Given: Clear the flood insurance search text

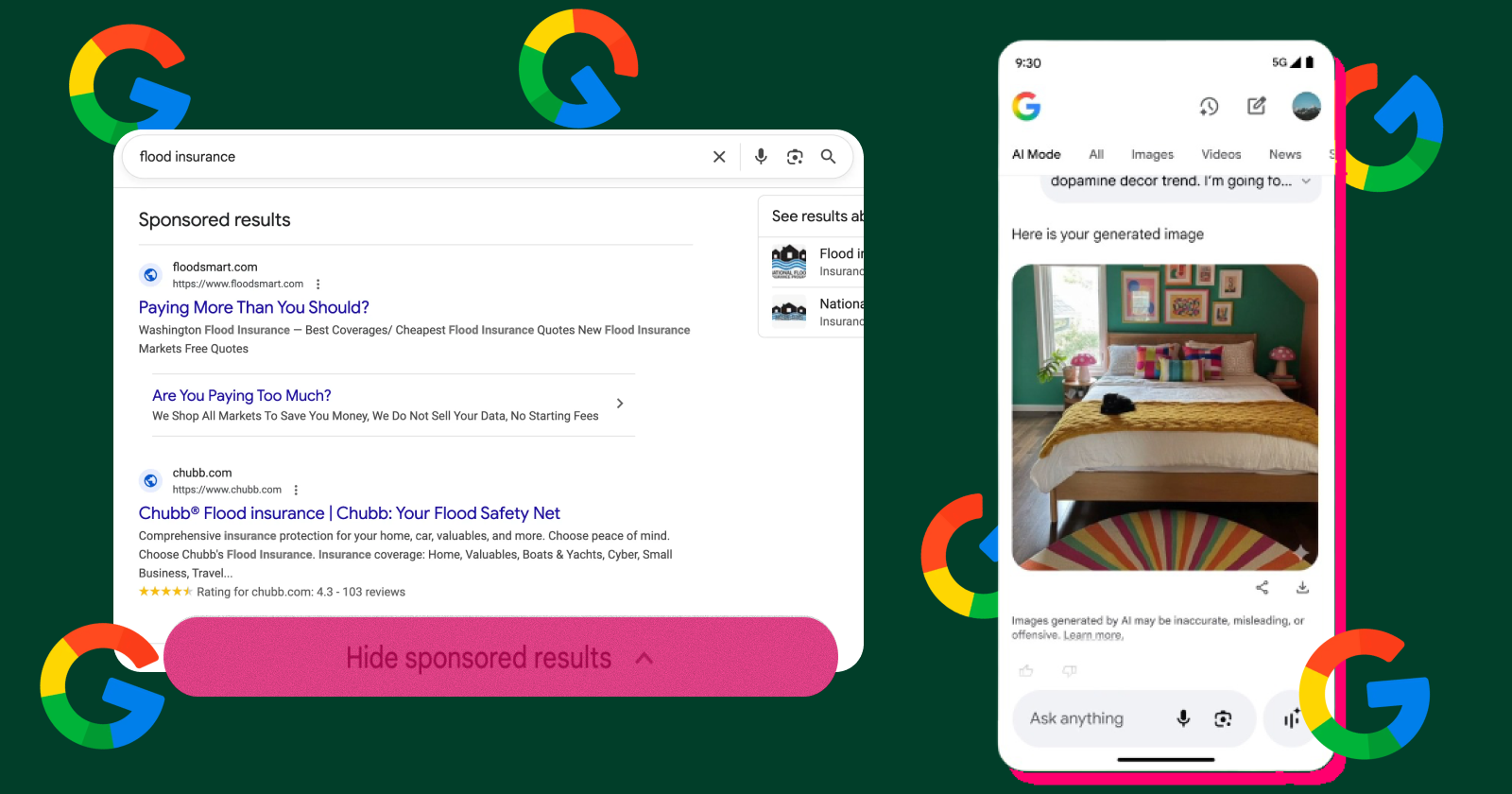Looking at the screenshot, I should coord(719,157).
